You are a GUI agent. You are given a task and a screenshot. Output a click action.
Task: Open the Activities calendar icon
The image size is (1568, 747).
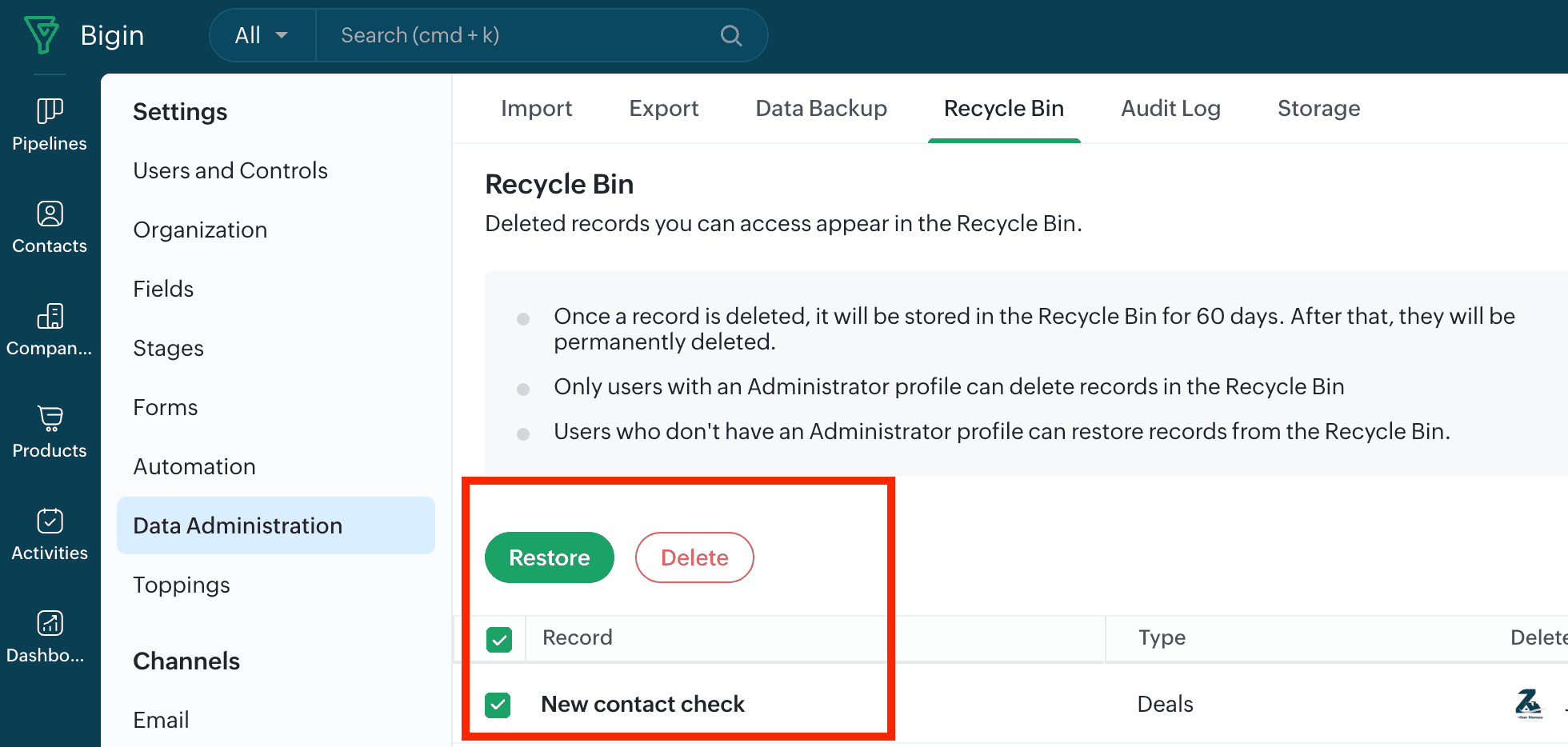[50, 521]
